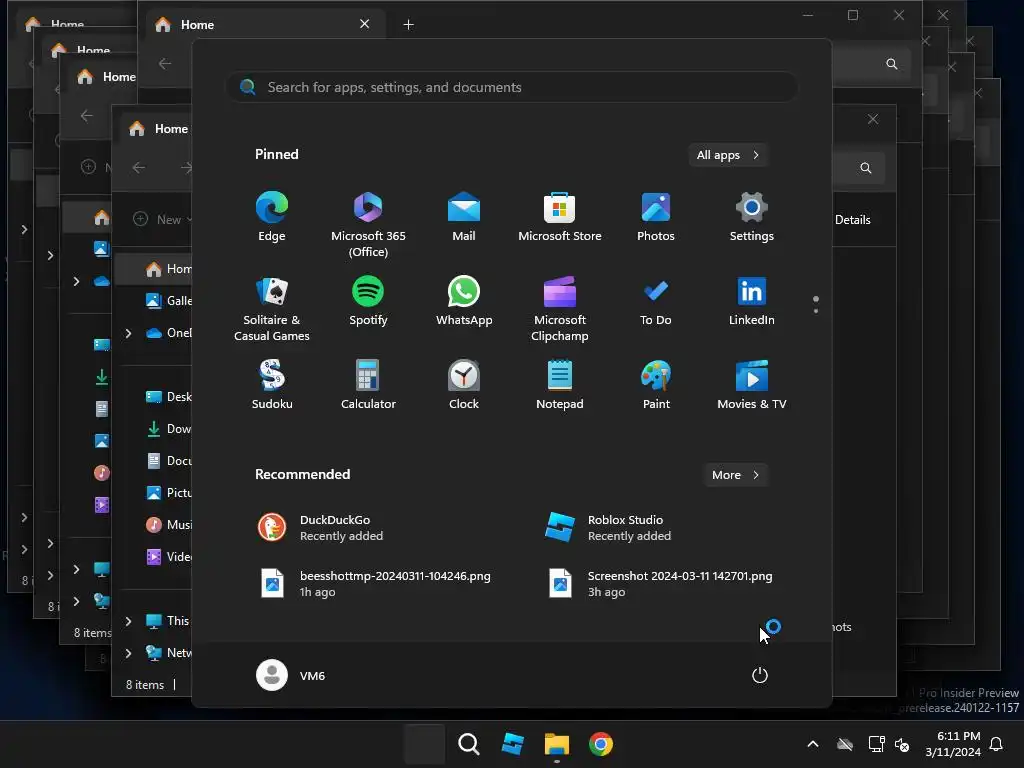Open More recommended items
Viewport: 1024px width, 768px height.
click(x=735, y=475)
